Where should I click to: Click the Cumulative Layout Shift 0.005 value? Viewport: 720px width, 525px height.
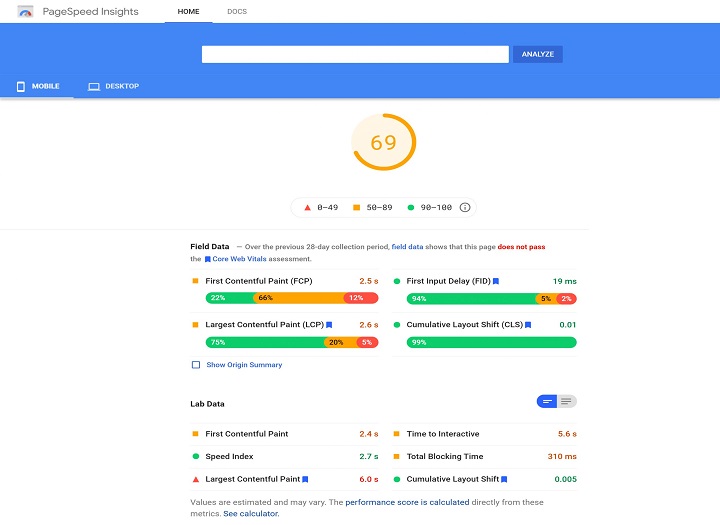[x=565, y=480]
